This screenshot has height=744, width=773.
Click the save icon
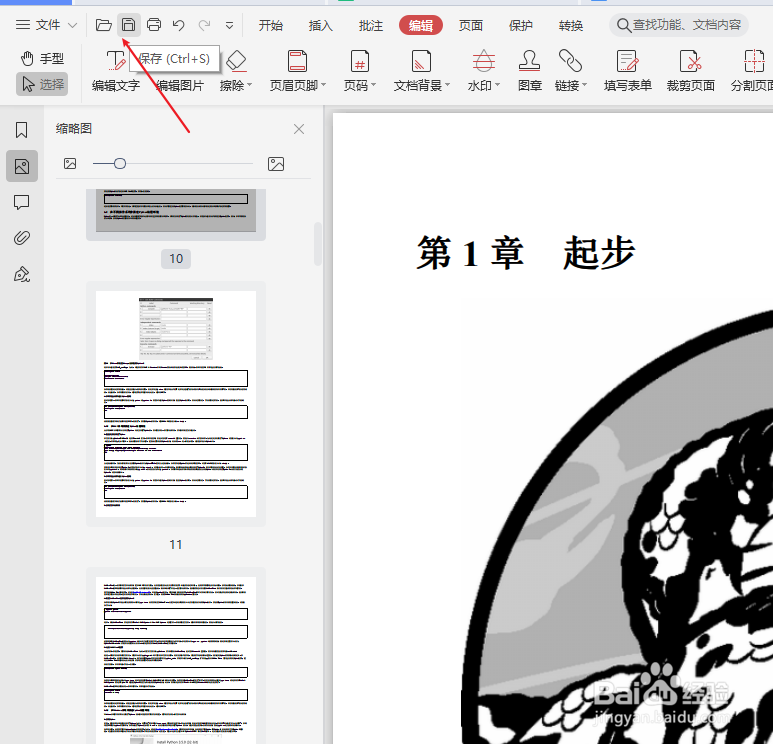coord(129,25)
